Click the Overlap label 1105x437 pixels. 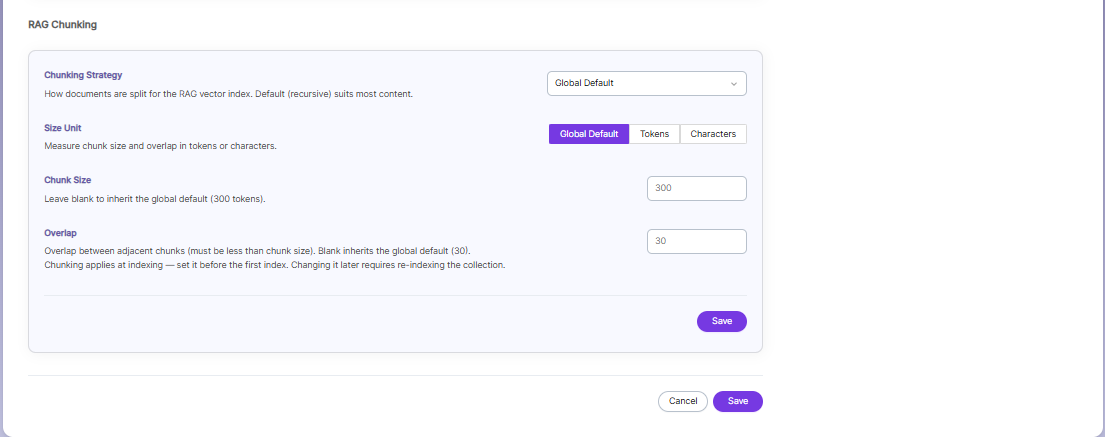(61, 233)
